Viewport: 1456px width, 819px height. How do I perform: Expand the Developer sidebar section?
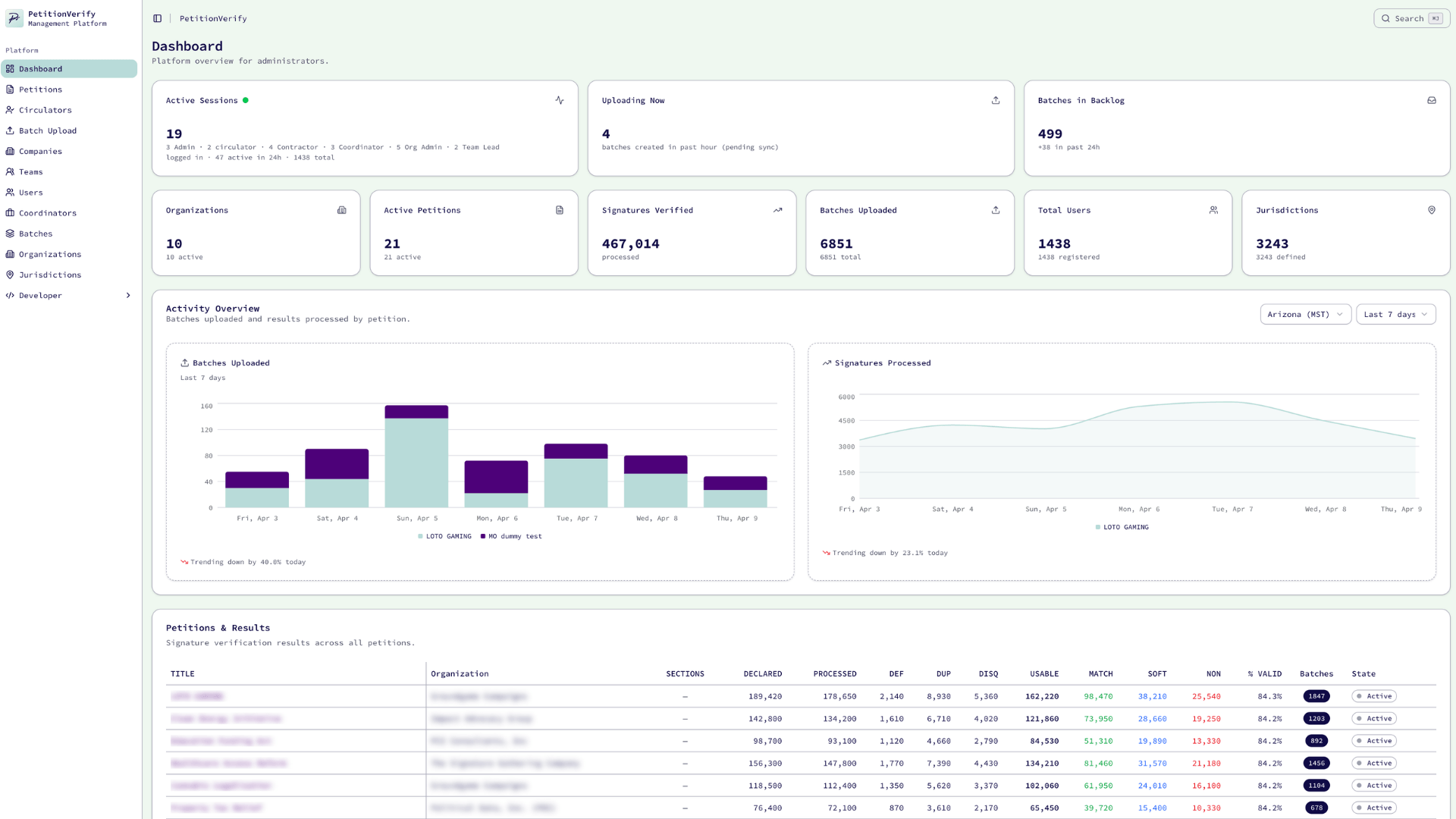pos(68,295)
